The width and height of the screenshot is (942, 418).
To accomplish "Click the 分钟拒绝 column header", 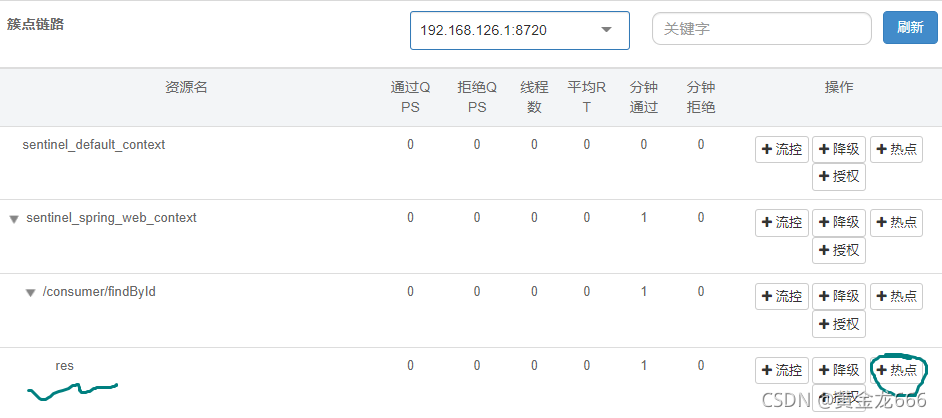I will tap(701, 97).
